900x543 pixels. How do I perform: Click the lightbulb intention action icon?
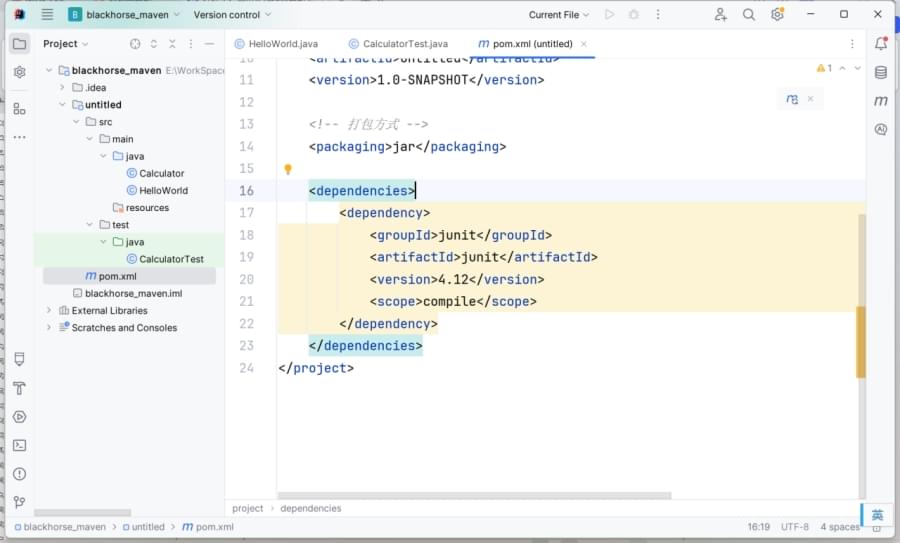pos(288,170)
